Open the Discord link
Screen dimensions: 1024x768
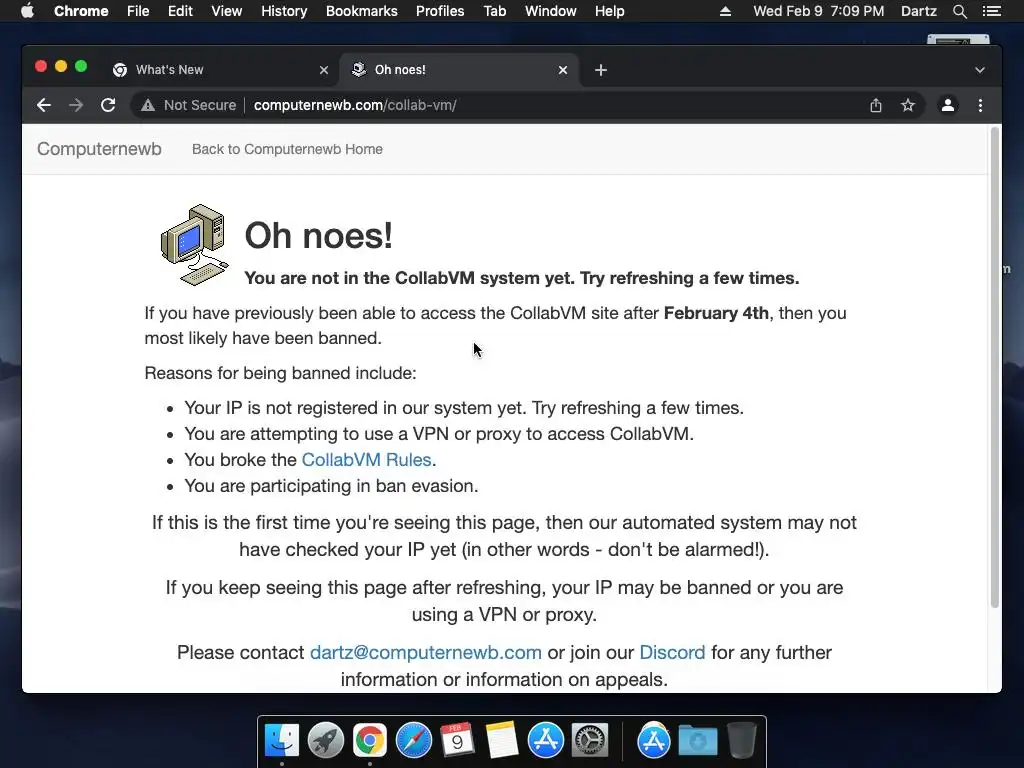click(672, 652)
